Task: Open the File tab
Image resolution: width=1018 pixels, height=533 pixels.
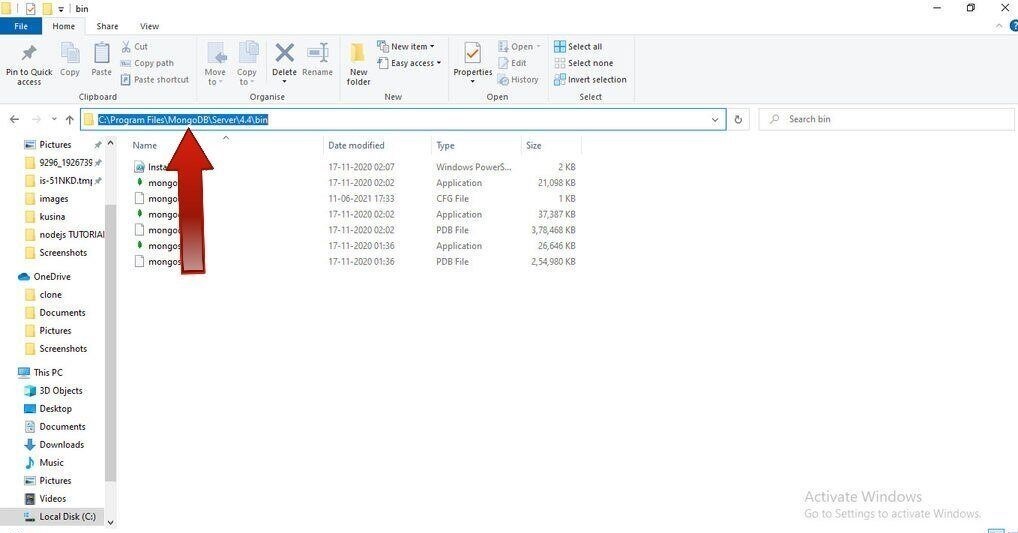Action: pos(21,26)
